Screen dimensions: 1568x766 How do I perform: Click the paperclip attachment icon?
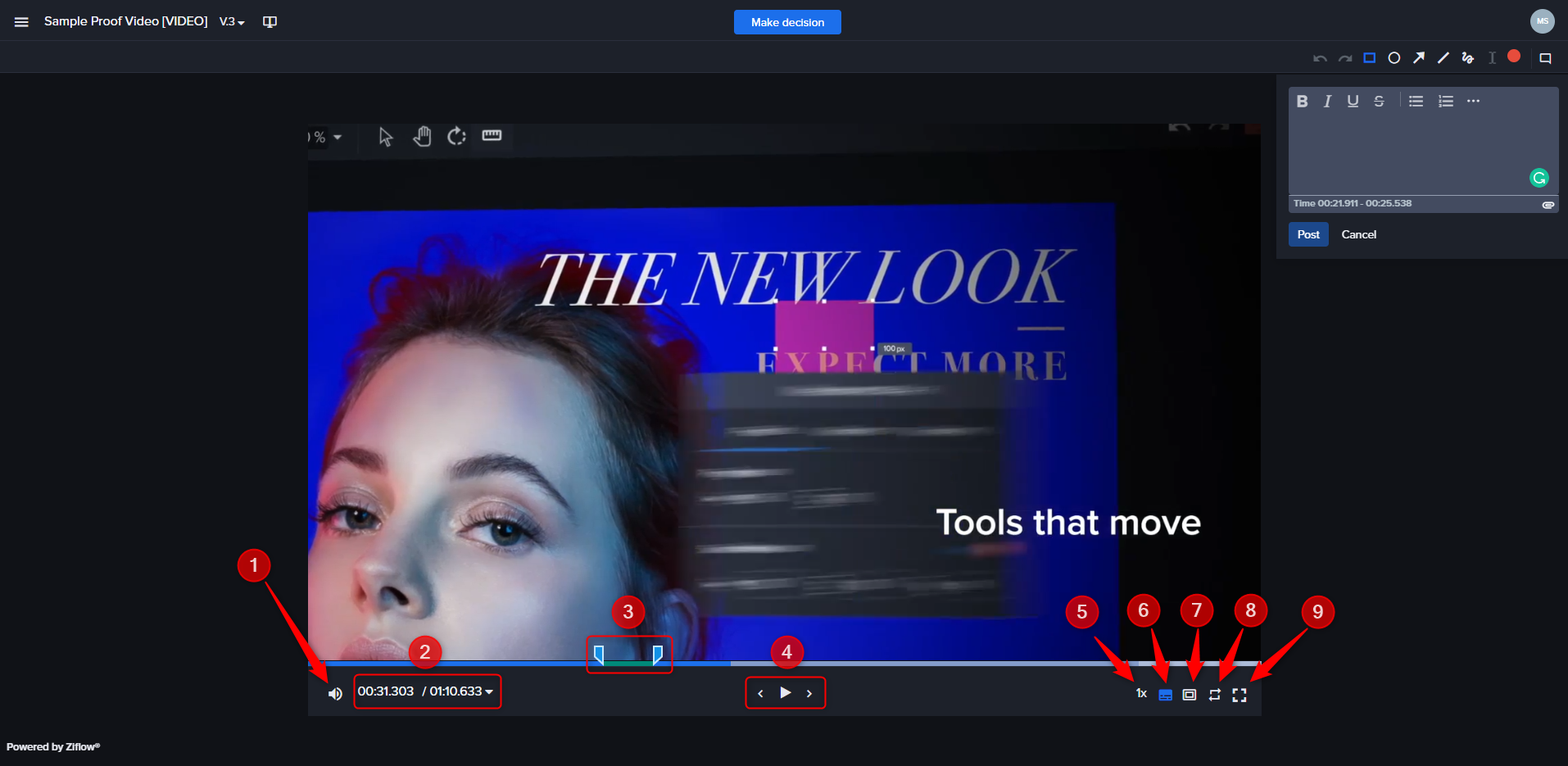(x=1548, y=205)
